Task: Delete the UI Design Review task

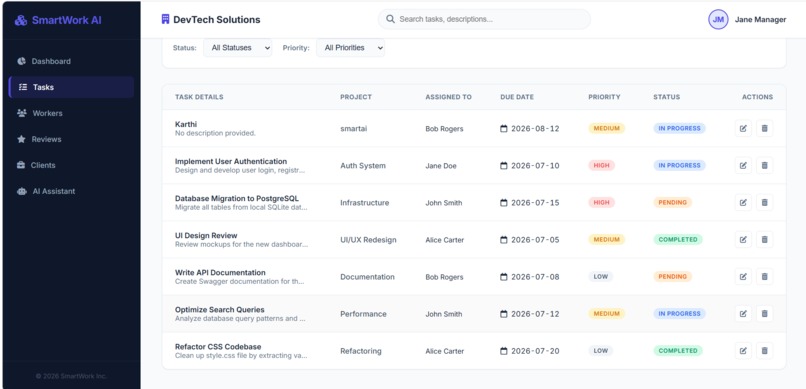Action: (764, 239)
